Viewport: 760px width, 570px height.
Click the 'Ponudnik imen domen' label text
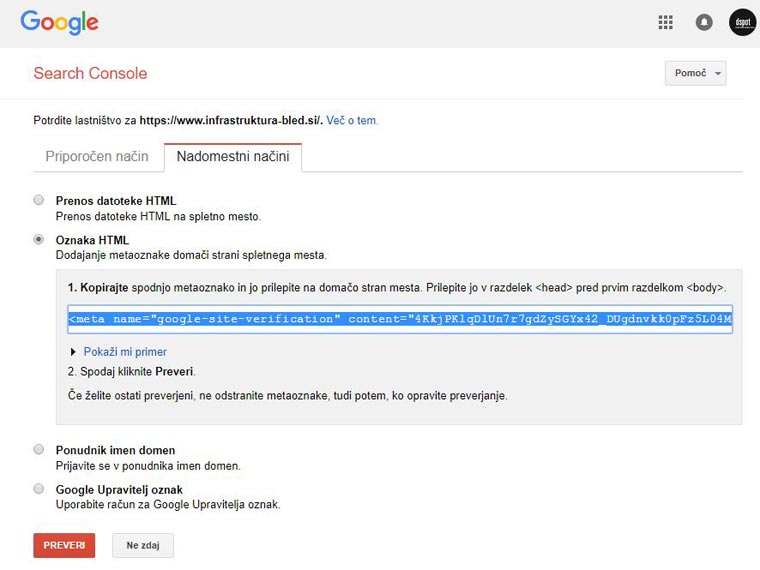pyautogui.click(x=115, y=450)
